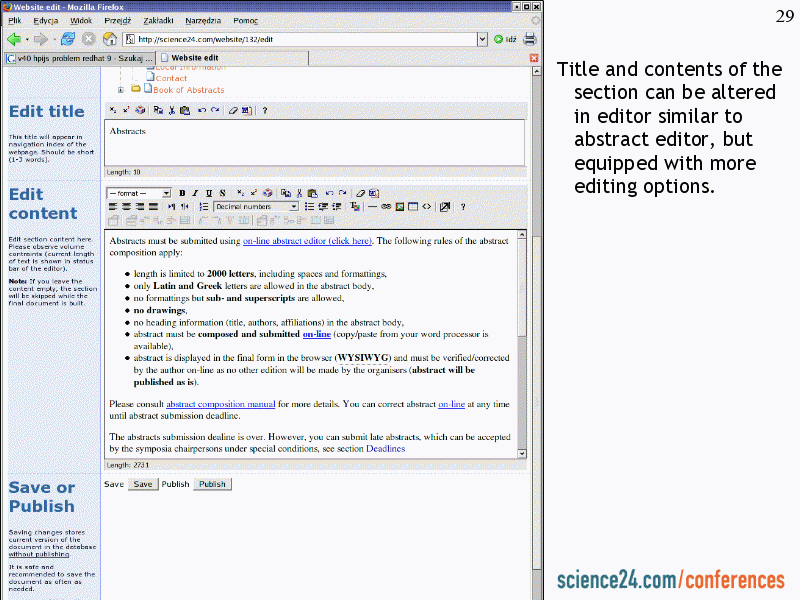Click the Firefox home button
800x600 pixels.
(x=109, y=39)
